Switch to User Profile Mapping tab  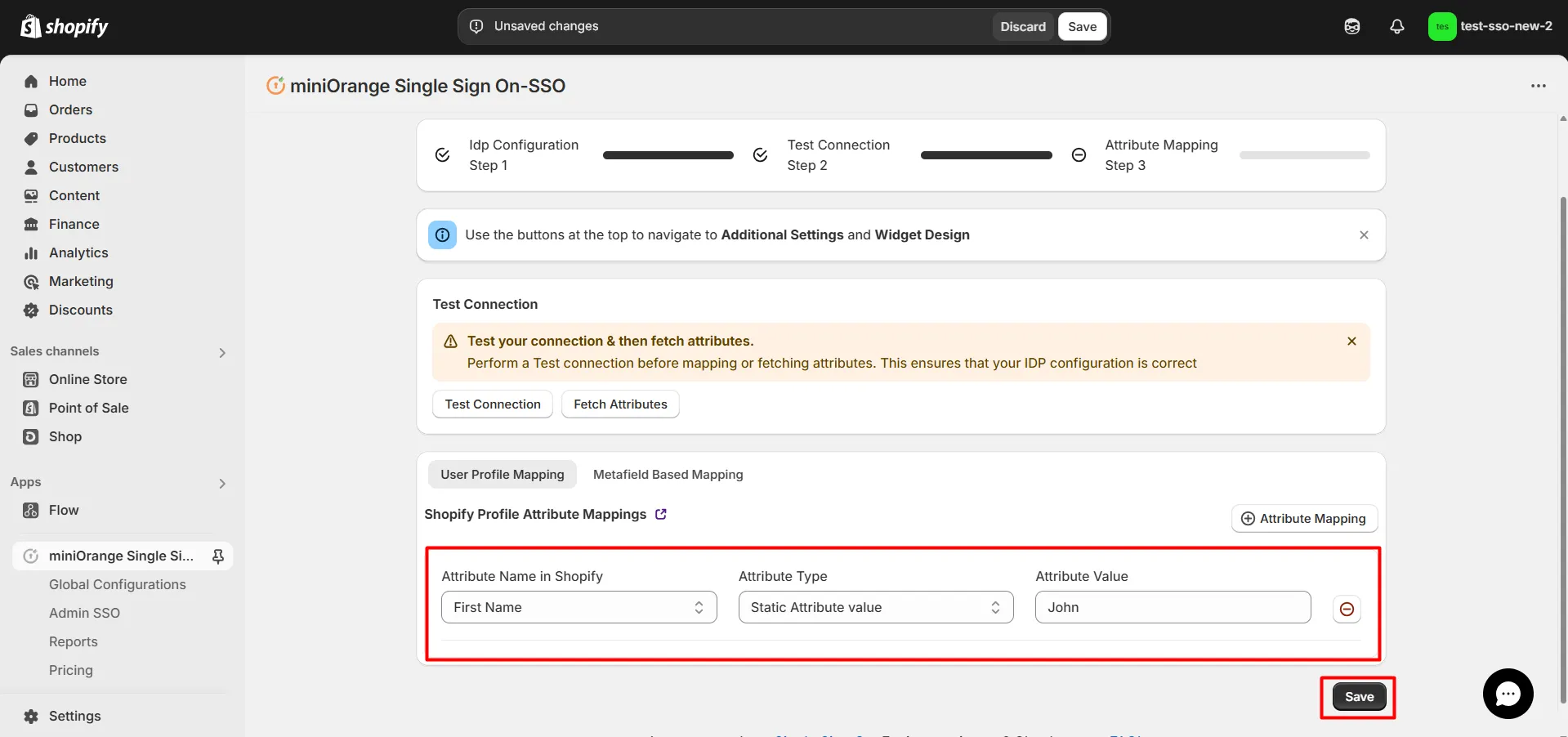[503, 474]
